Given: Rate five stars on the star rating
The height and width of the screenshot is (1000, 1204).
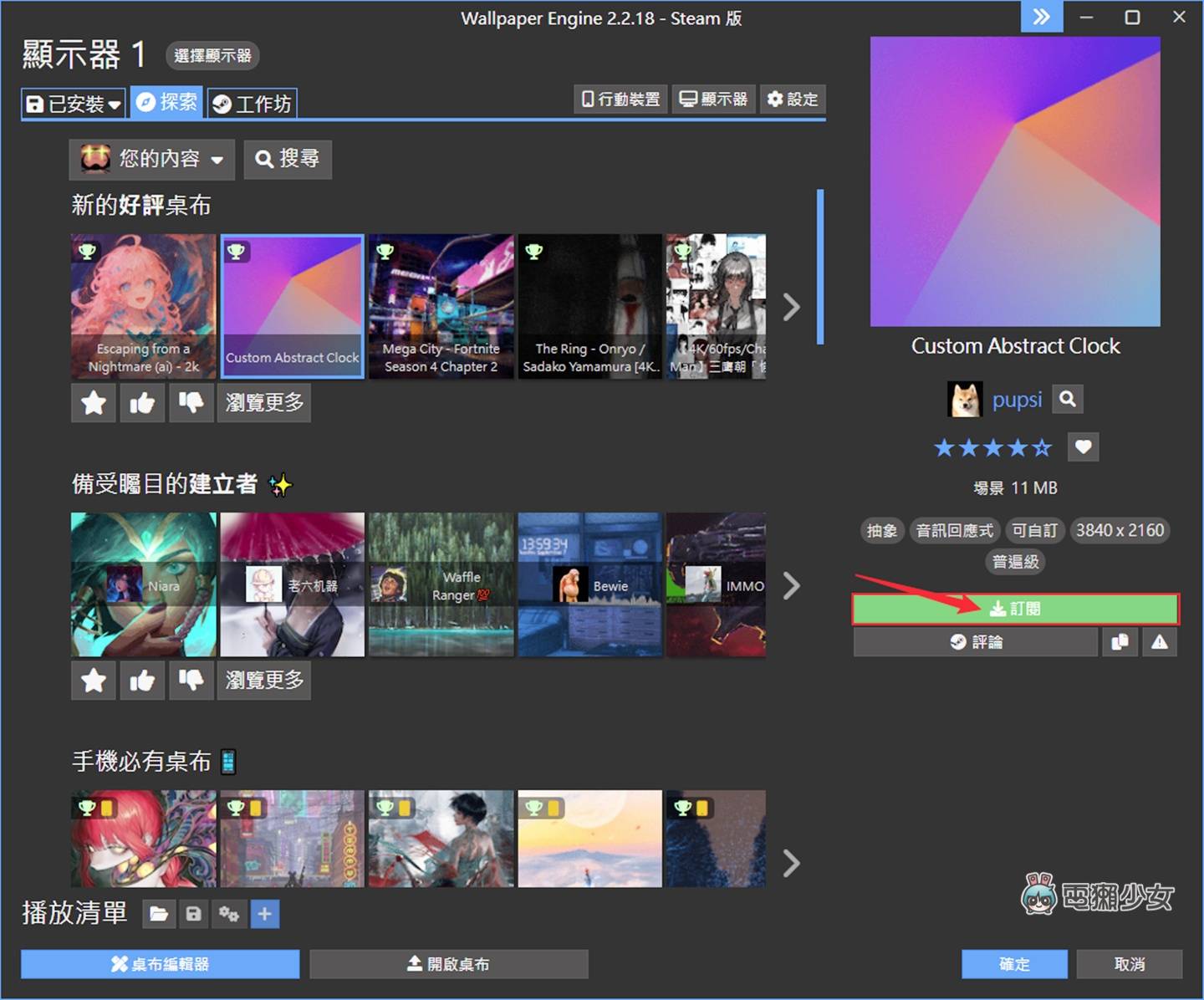Looking at the screenshot, I should [x=1043, y=447].
